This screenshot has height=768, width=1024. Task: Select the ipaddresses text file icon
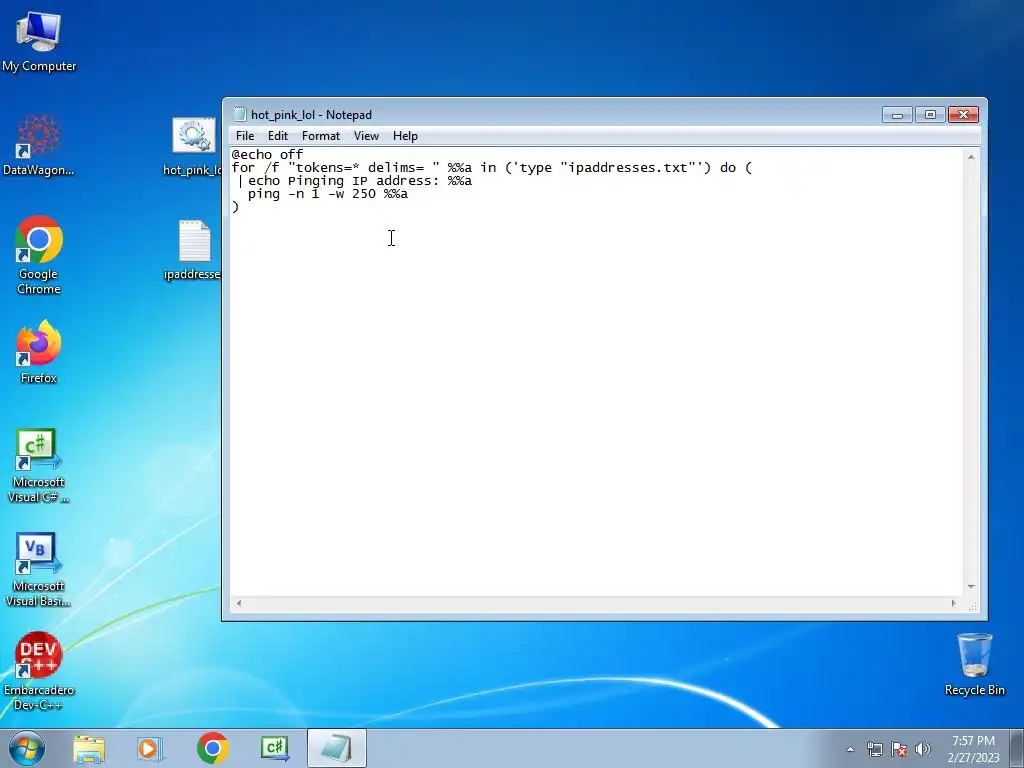tap(193, 250)
